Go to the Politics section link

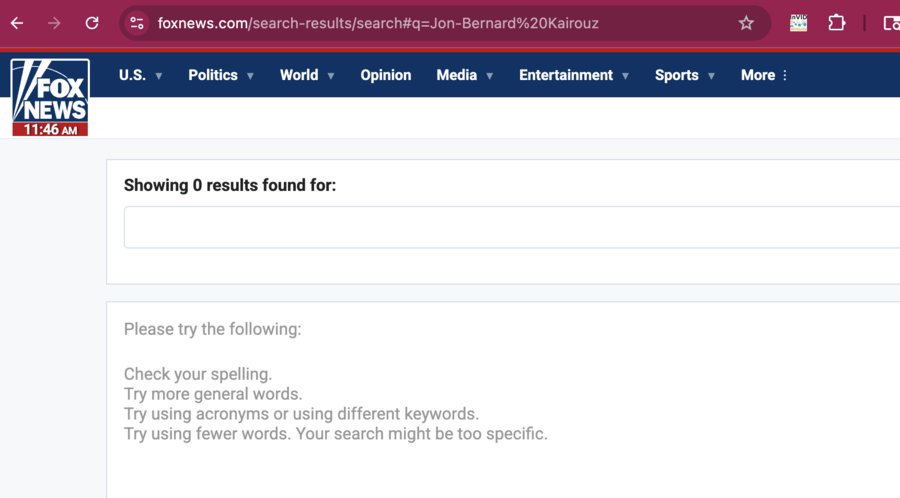coord(213,75)
